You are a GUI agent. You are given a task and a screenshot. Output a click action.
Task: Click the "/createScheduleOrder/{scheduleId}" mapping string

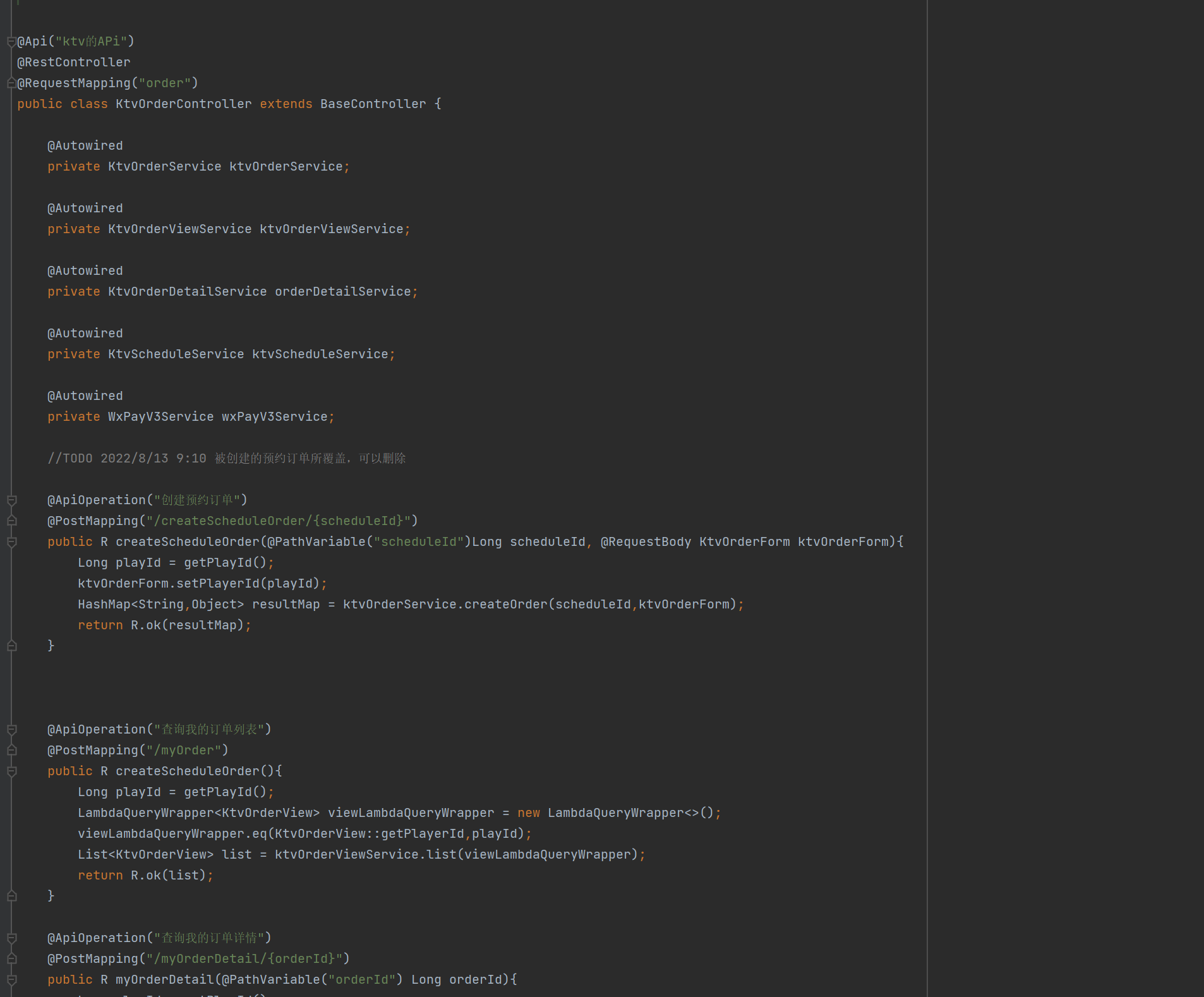279,521
